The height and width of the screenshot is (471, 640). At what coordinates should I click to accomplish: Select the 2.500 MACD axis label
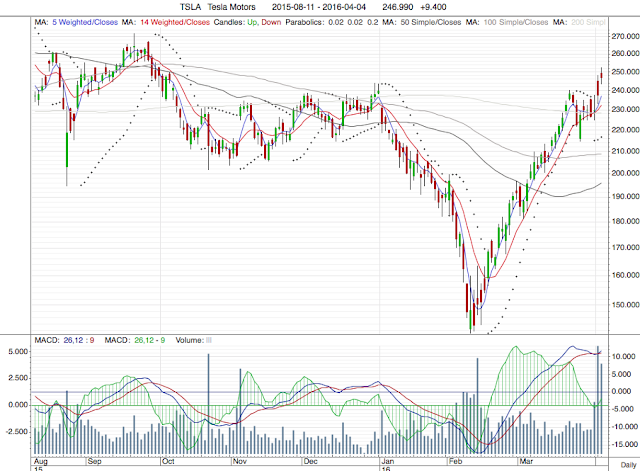pos(18,378)
